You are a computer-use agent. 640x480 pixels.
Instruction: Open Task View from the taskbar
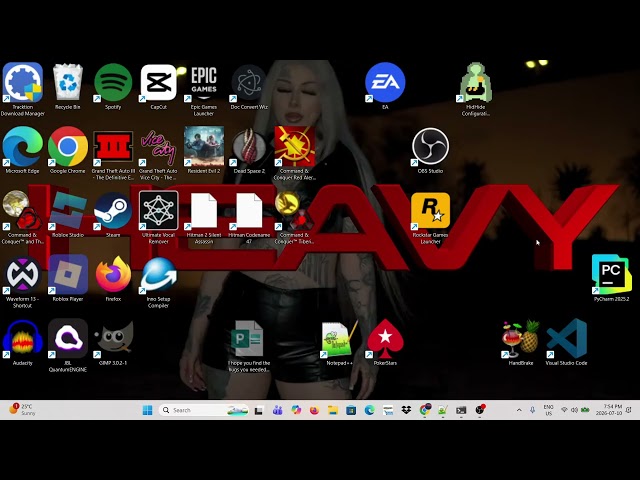pyautogui.click(x=259, y=411)
